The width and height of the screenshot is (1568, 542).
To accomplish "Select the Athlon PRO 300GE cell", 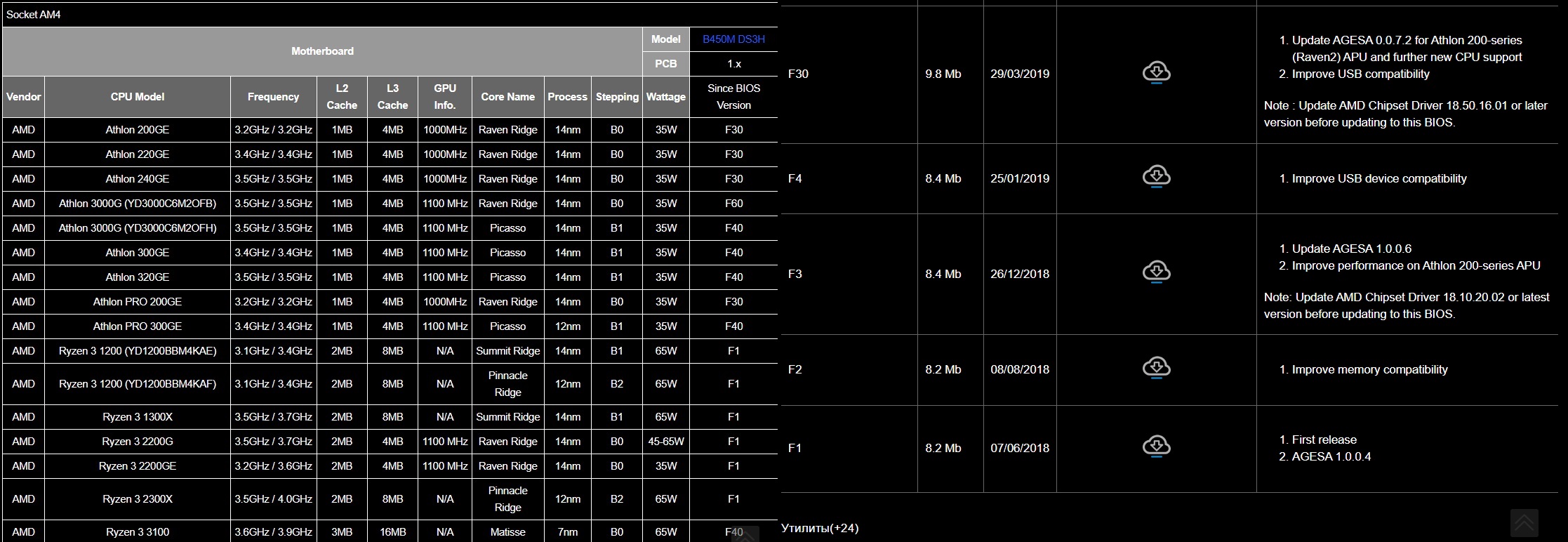I will [138, 326].
